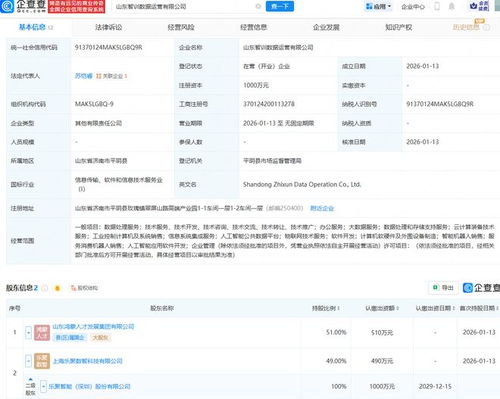Select English name Shandong Zhixun Data Operation
This screenshot has height=399, width=500.
302,184
